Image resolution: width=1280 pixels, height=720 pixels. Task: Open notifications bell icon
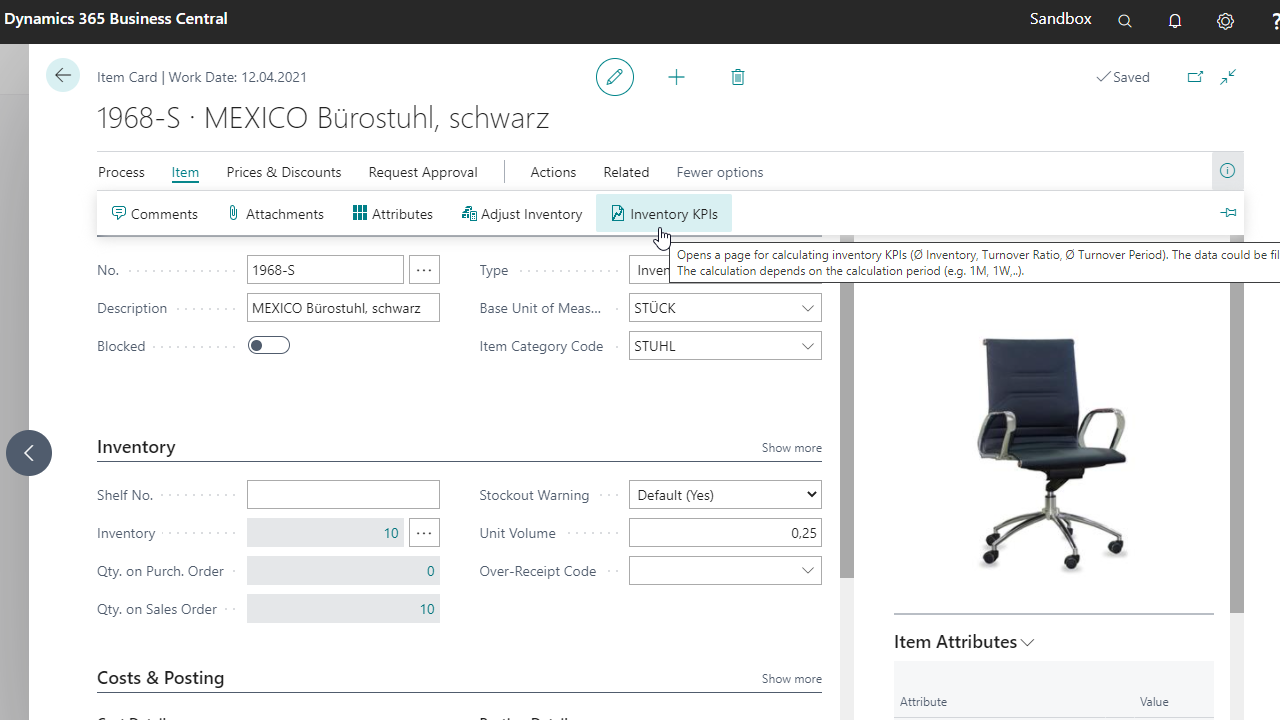tap(1175, 21)
